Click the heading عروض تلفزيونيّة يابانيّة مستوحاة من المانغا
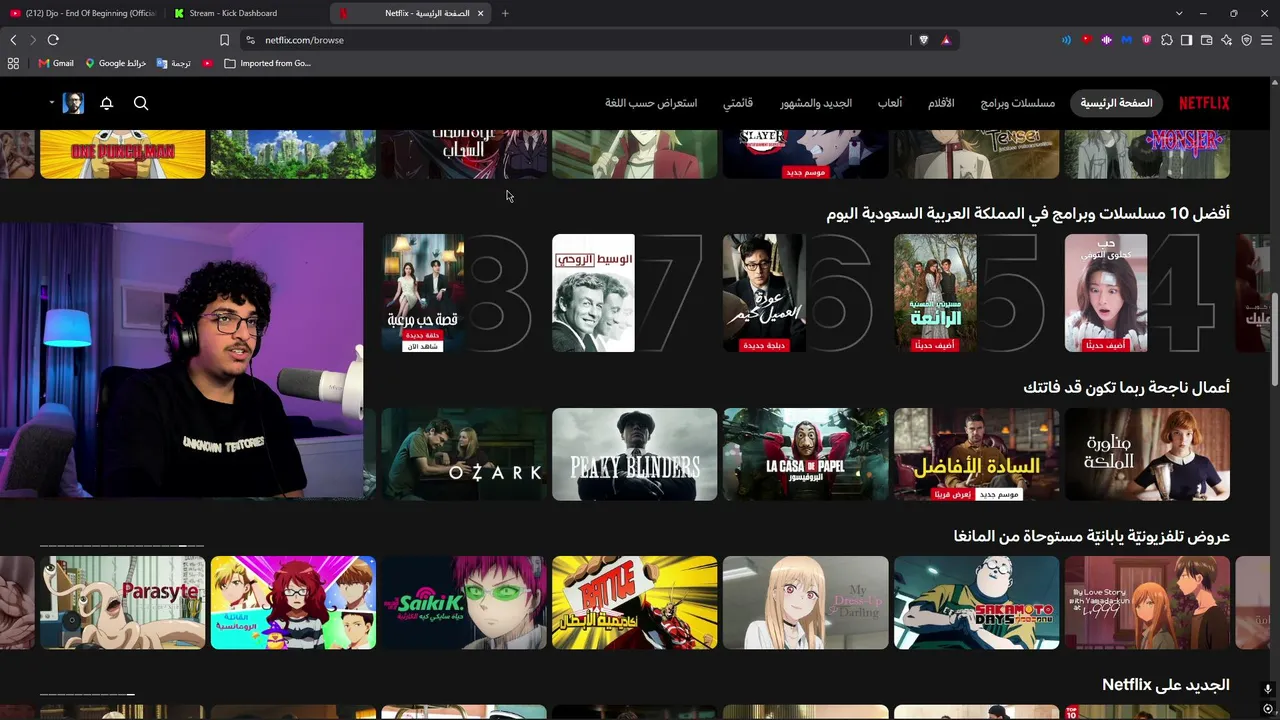Screen dimensions: 1280x720 click(1092, 536)
